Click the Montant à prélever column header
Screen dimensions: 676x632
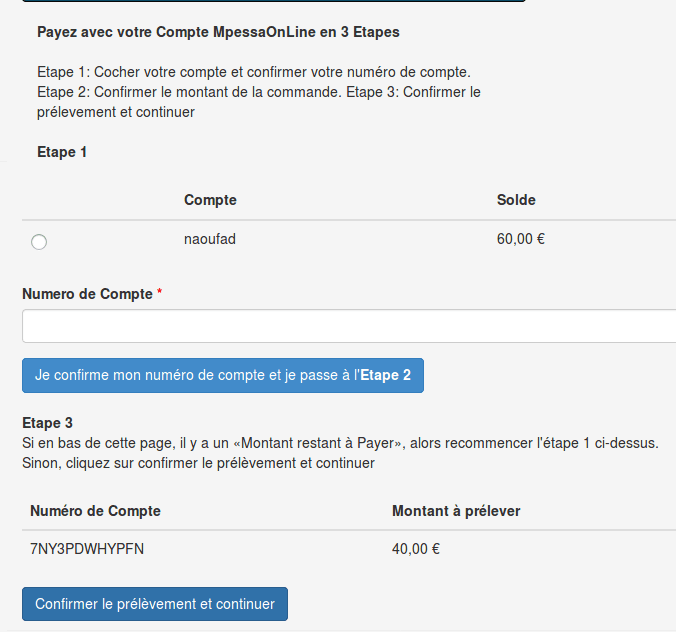456,511
